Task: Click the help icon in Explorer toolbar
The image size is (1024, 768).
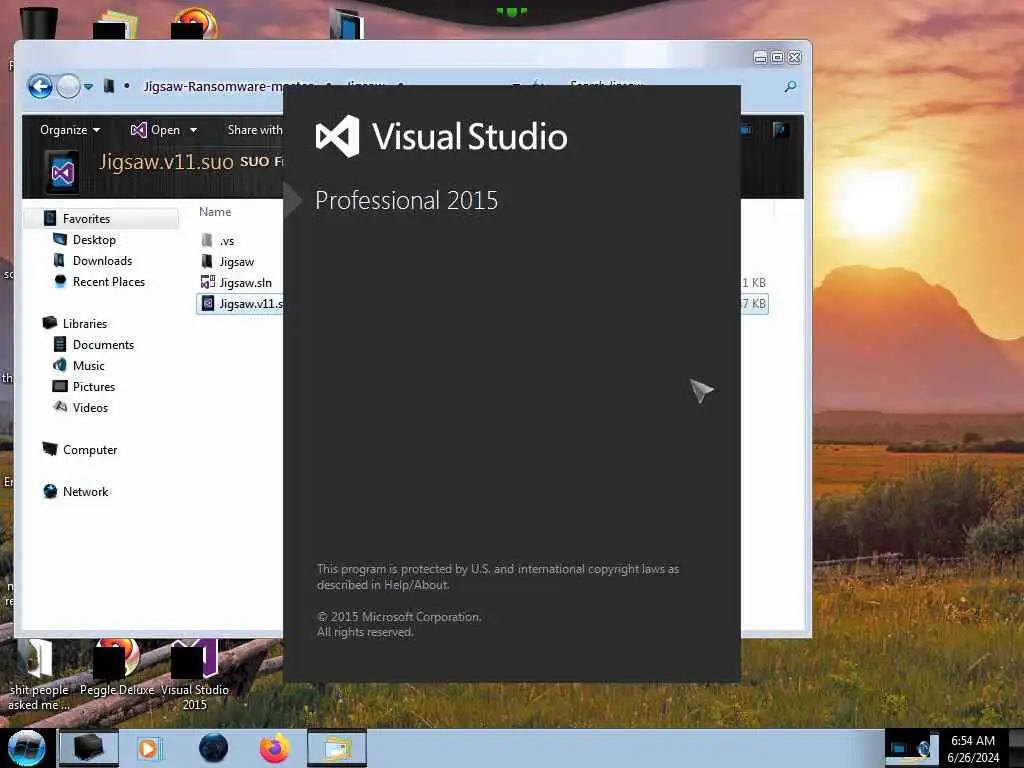Action: pyautogui.click(x=780, y=130)
